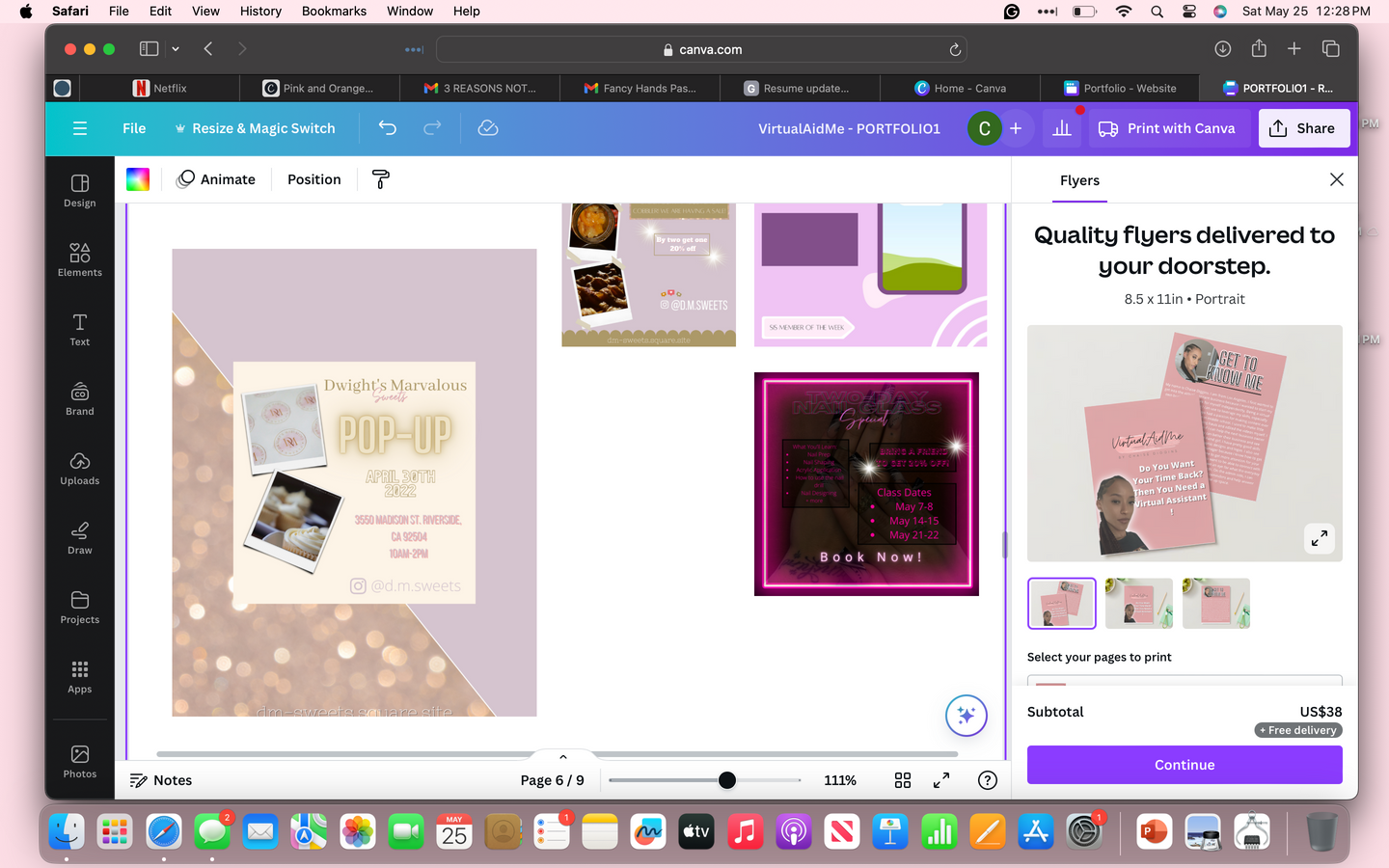Viewport: 1389px width, 868px height.
Task: Open the File menu in Canva
Action: point(134,128)
